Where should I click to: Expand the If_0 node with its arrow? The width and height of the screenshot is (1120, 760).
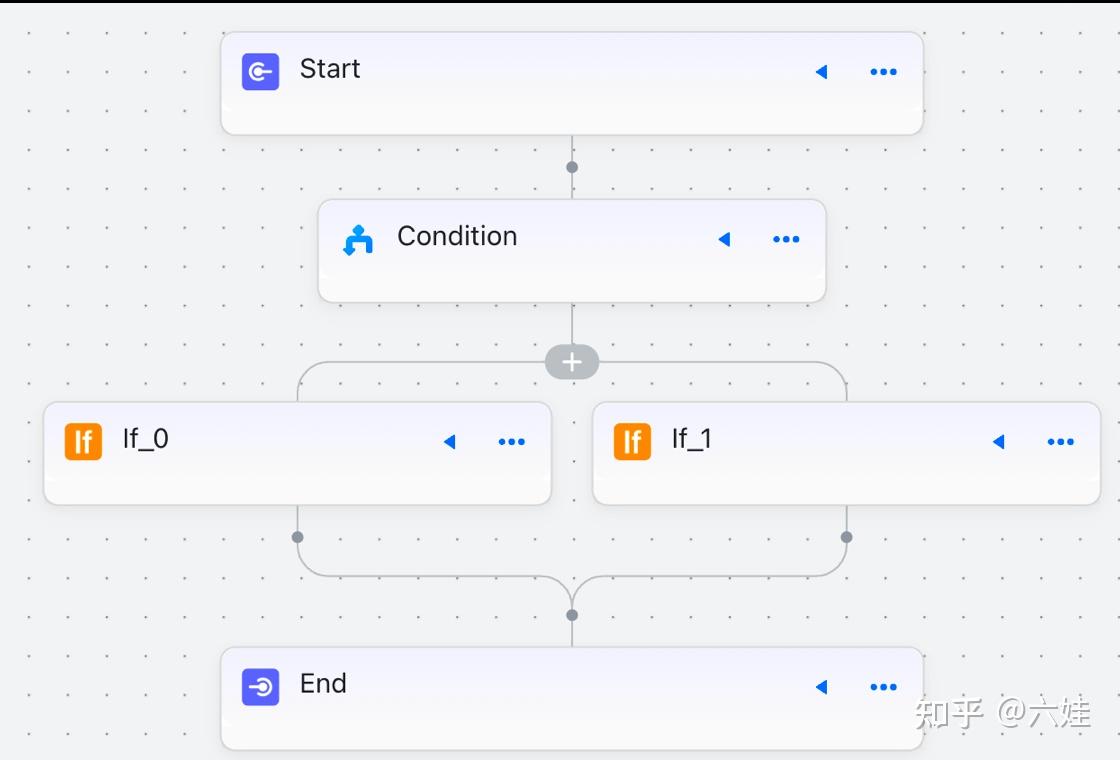[449, 442]
